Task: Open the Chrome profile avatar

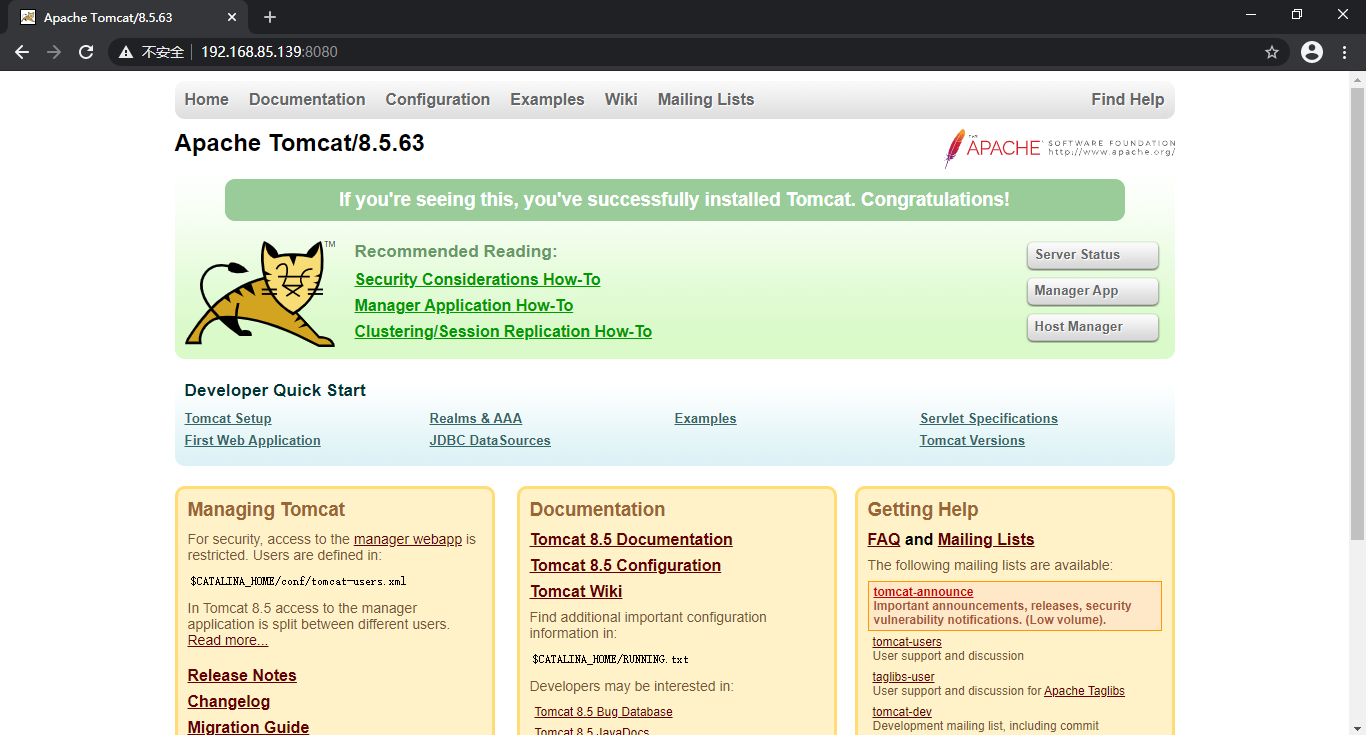Action: point(1312,52)
